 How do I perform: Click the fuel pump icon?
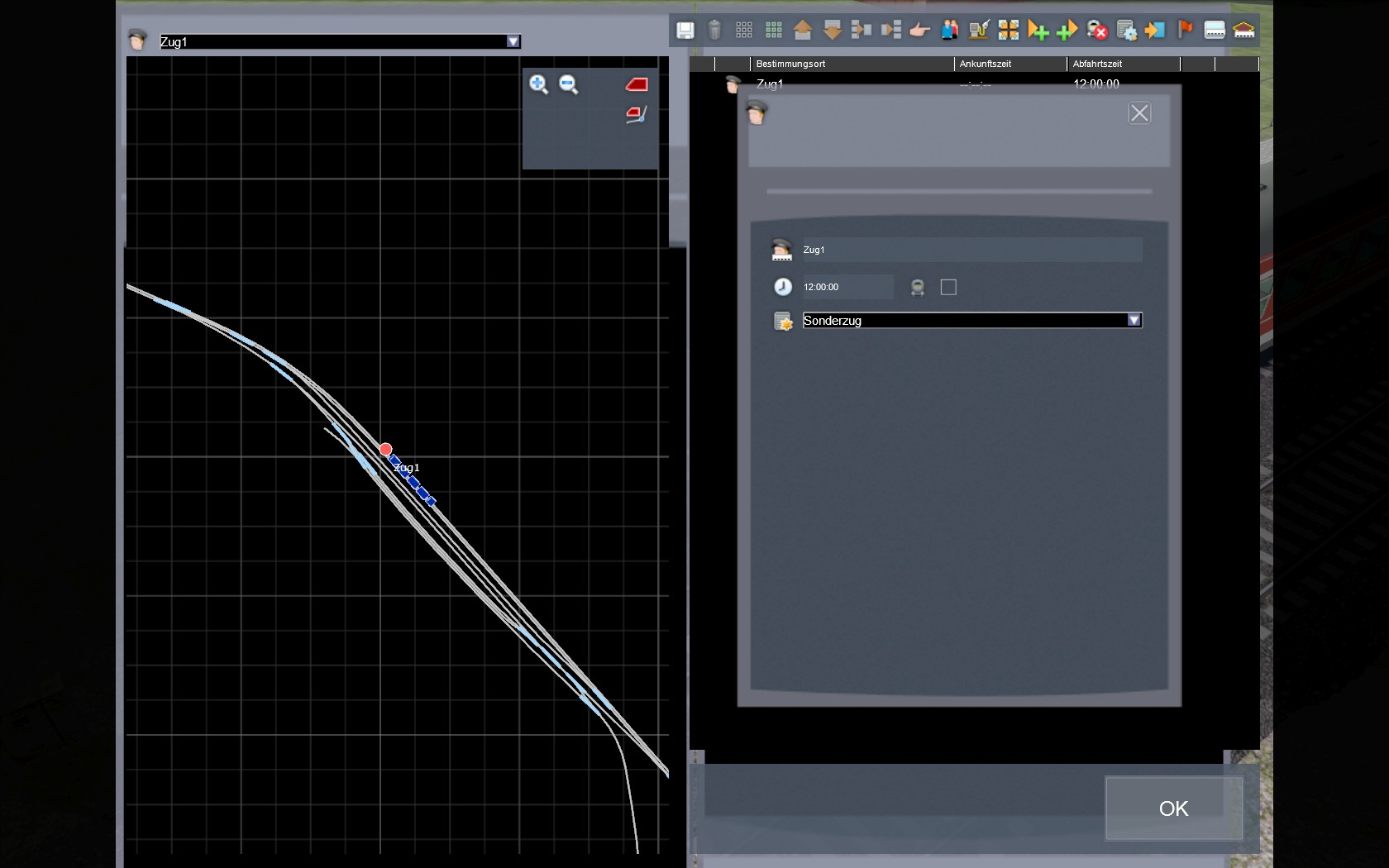[x=979, y=31]
